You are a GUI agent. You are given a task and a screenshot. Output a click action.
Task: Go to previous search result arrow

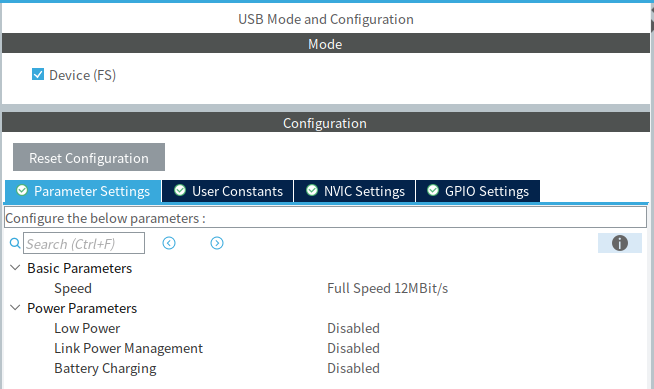pyautogui.click(x=169, y=243)
